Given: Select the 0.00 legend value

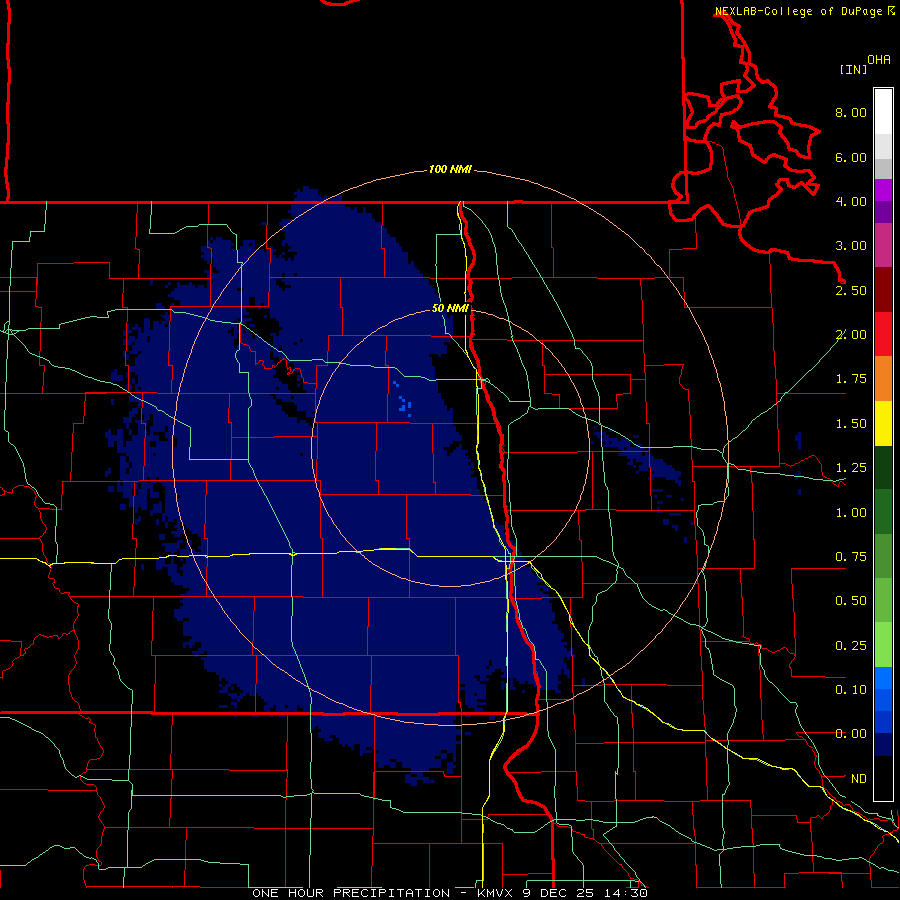Looking at the screenshot, I should 851,734.
